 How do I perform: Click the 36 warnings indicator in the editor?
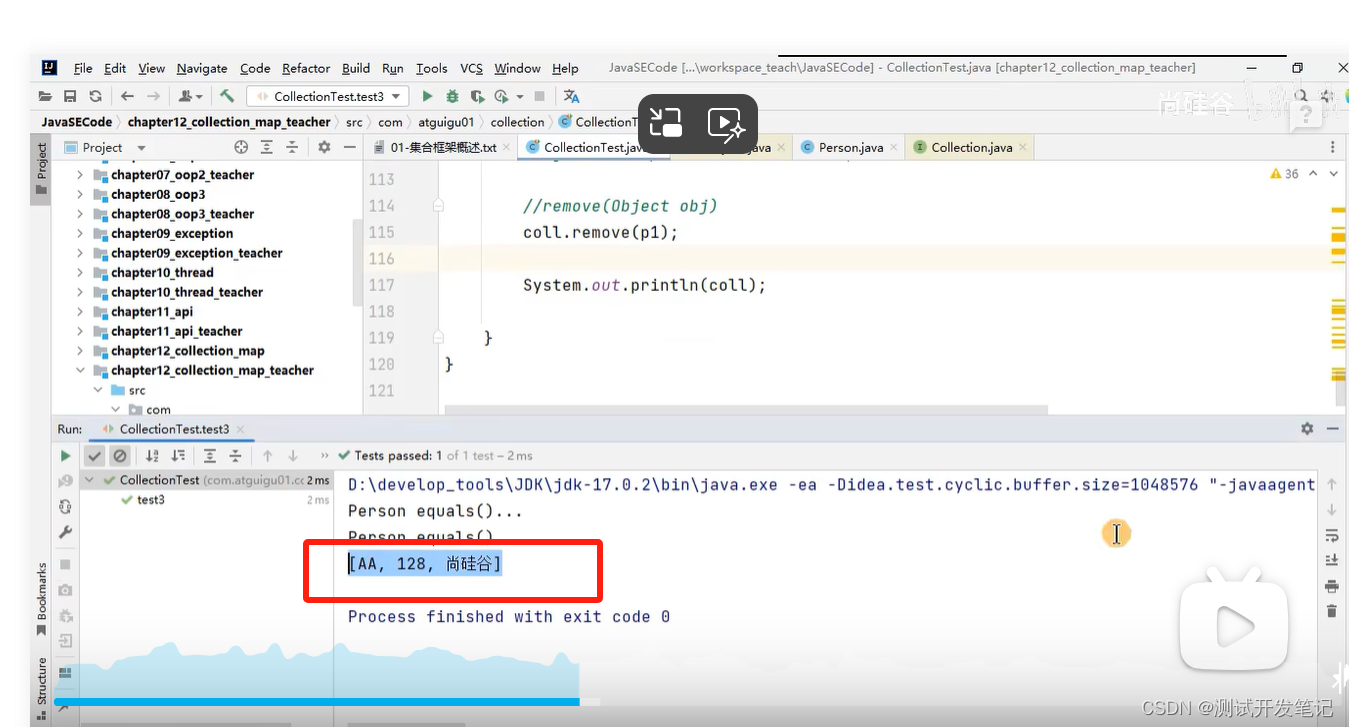coord(1284,174)
